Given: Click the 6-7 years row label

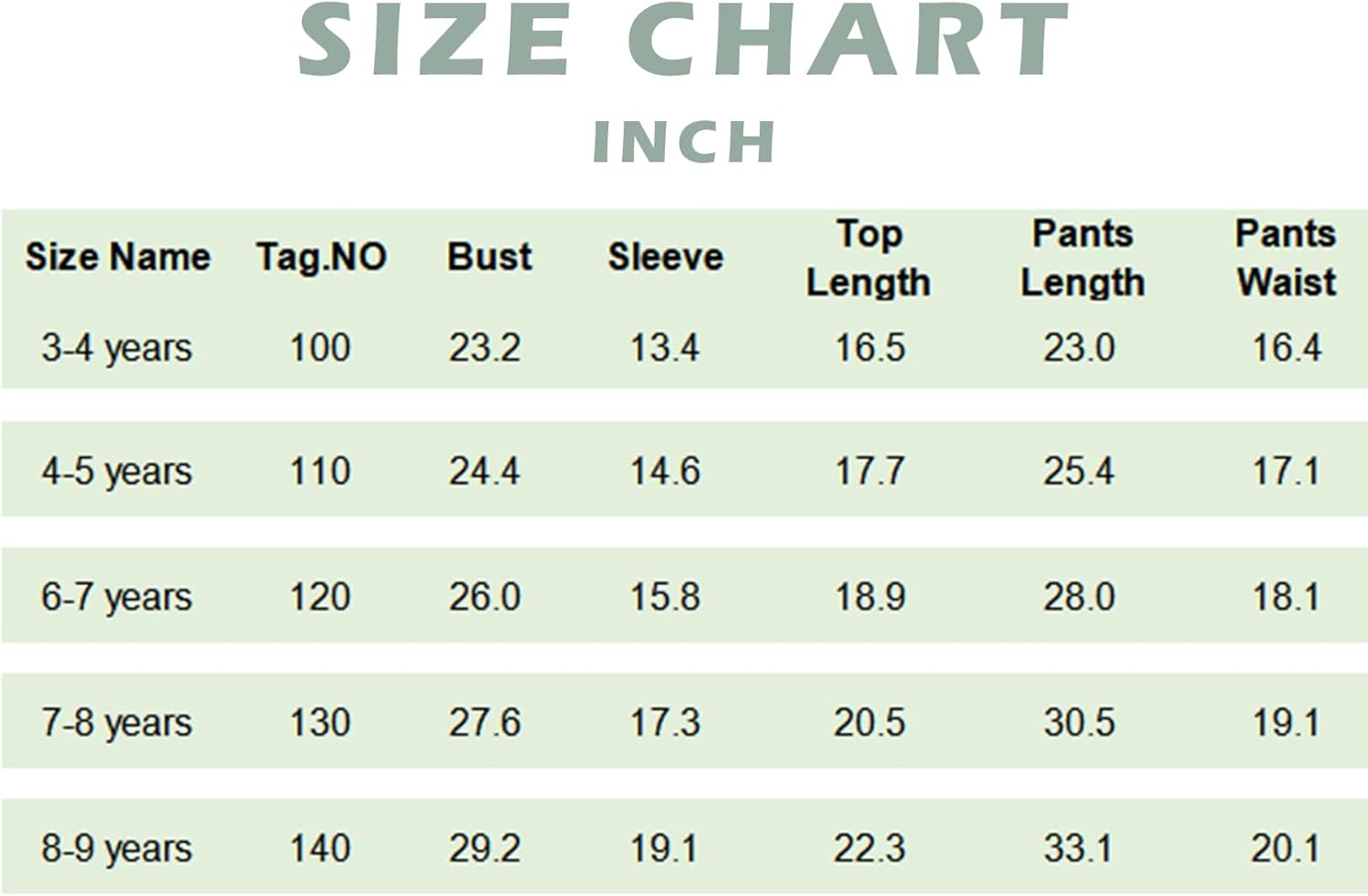Looking at the screenshot, I should click(x=117, y=597).
